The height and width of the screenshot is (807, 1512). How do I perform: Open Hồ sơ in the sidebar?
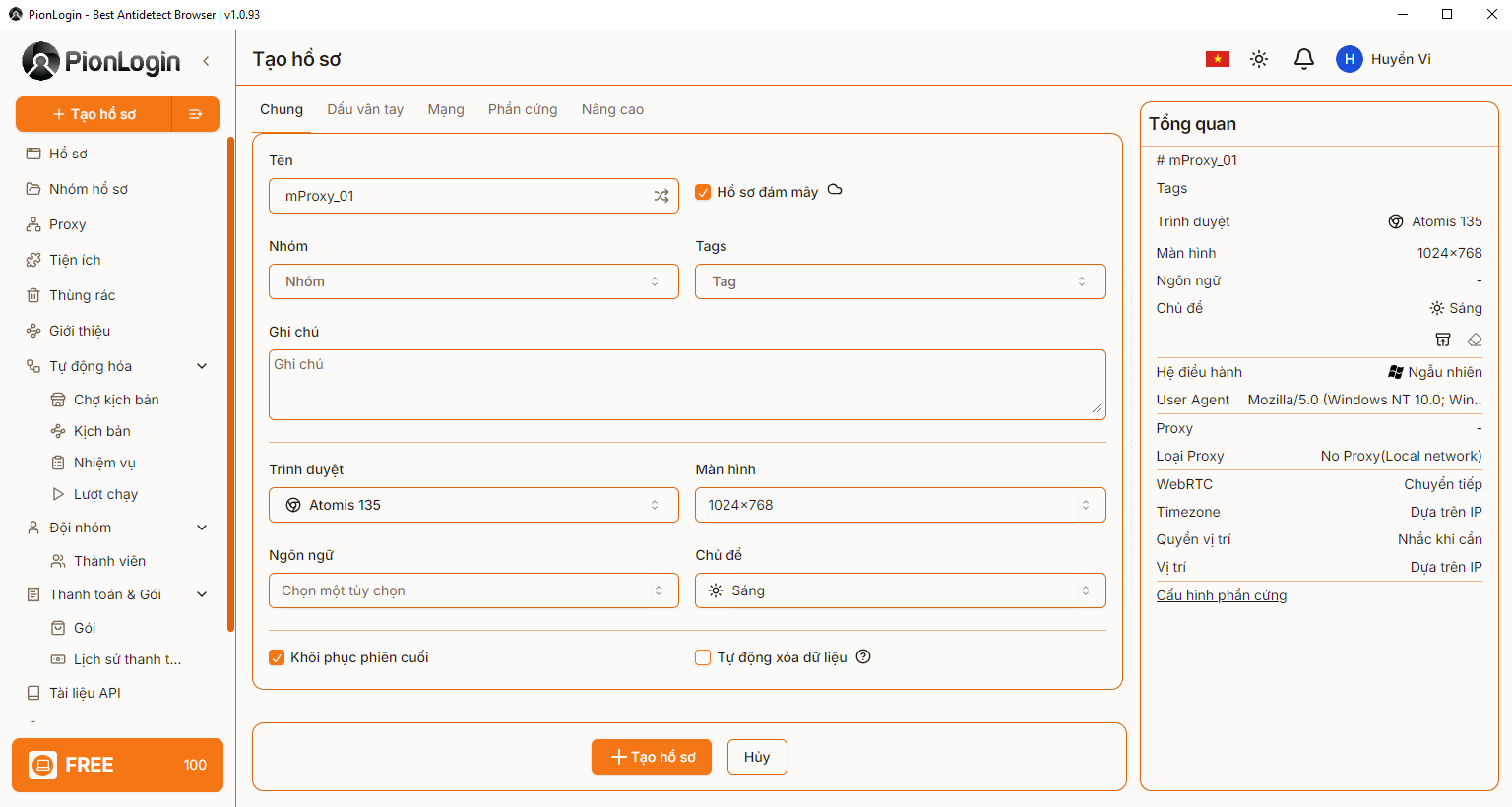coord(68,154)
